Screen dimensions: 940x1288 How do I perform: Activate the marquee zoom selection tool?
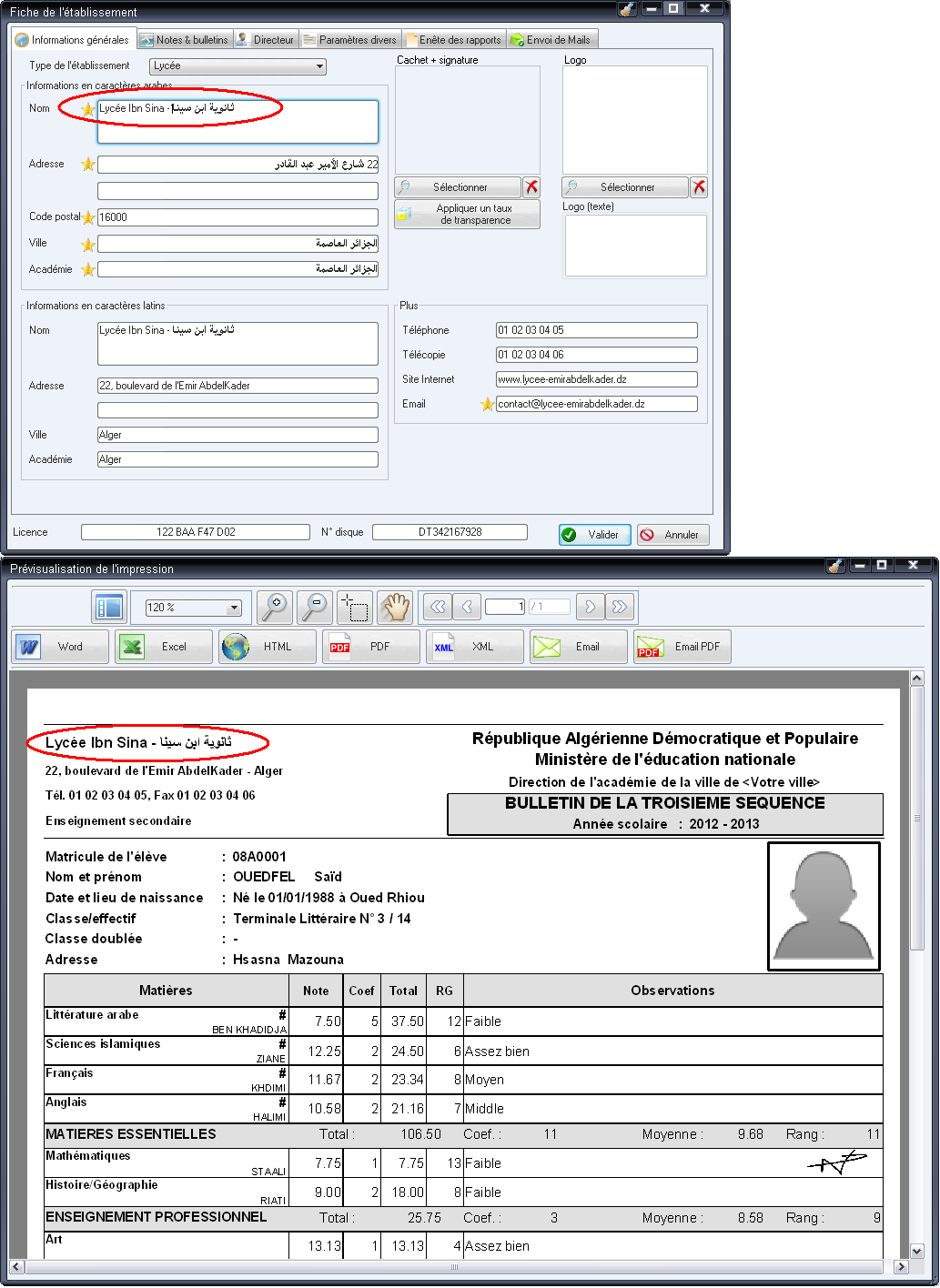pos(354,607)
